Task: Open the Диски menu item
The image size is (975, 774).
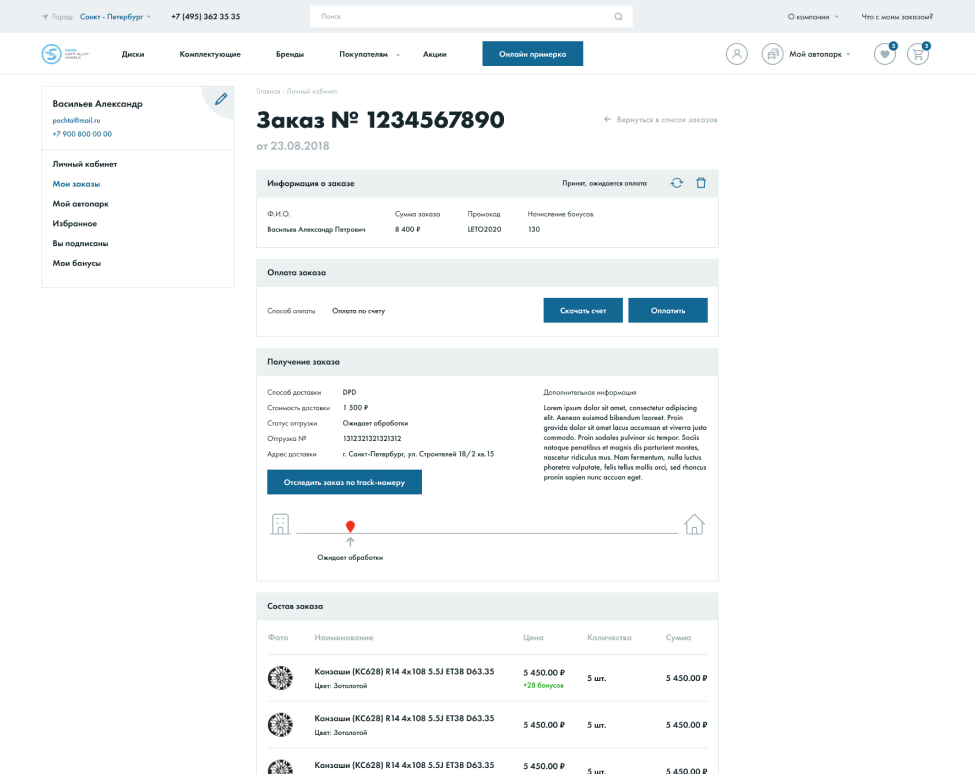Action: [x=133, y=54]
